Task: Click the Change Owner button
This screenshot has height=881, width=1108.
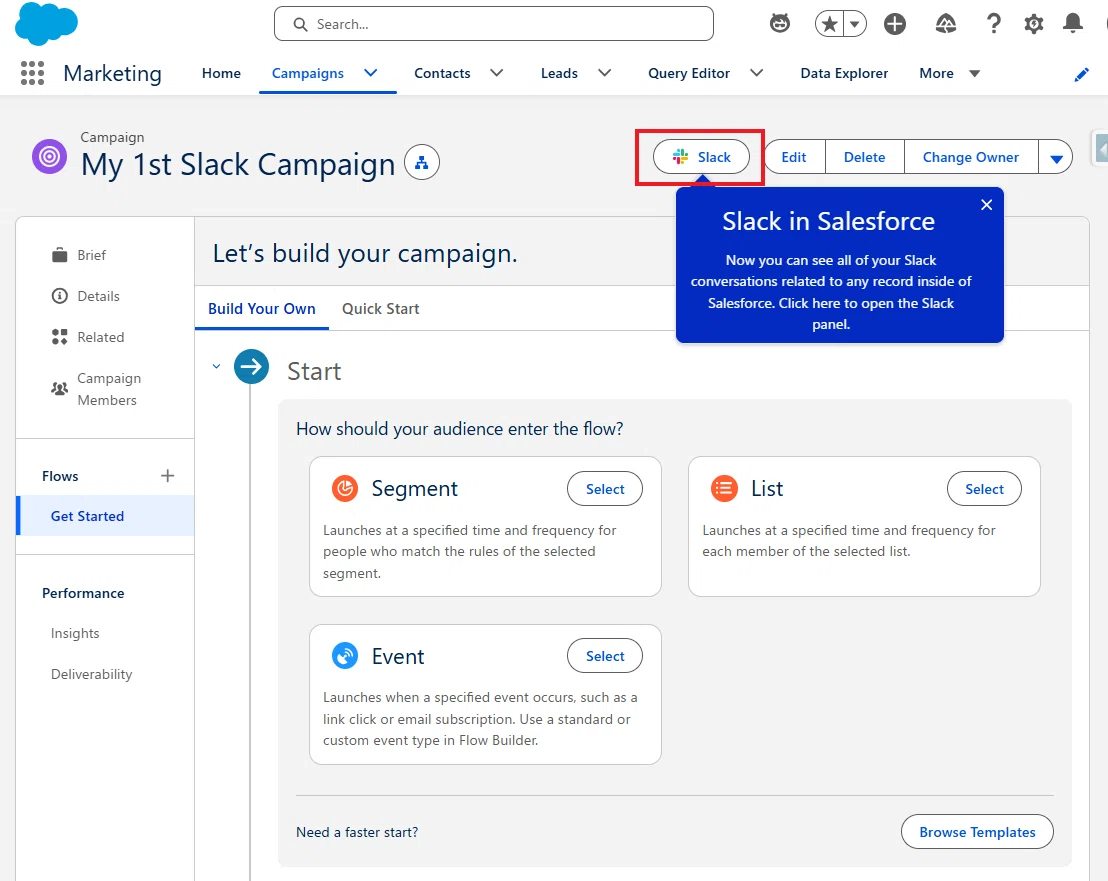Action: pos(970,157)
